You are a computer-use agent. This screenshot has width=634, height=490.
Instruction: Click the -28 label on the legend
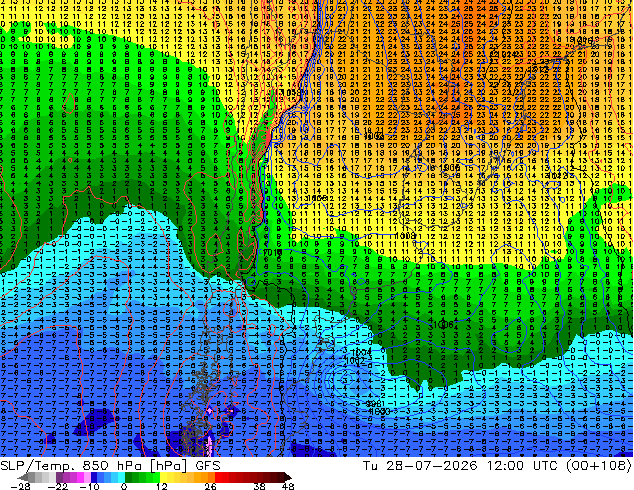20,486
